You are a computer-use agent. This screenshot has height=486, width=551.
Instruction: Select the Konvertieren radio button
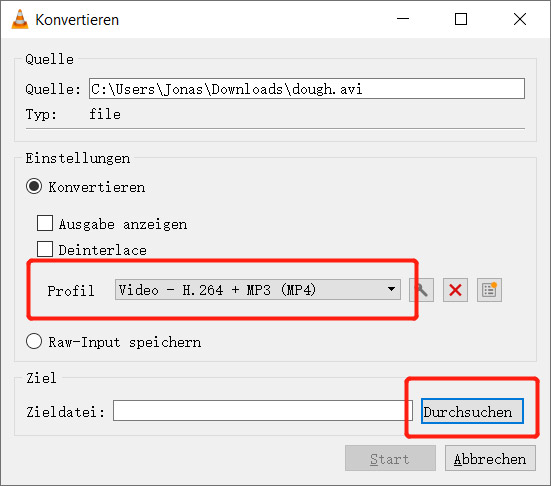(x=34, y=187)
